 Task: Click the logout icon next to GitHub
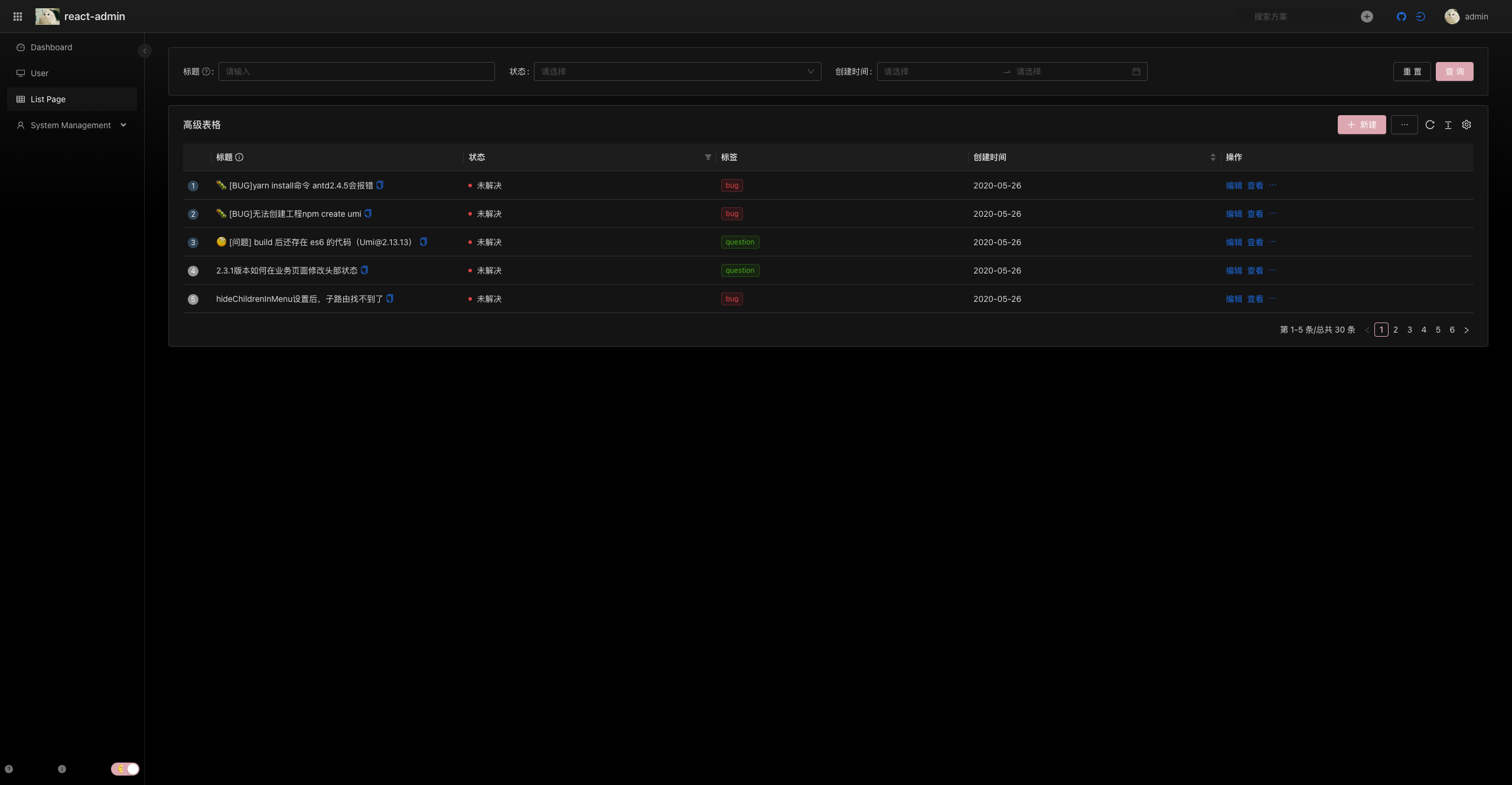click(1420, 17)
